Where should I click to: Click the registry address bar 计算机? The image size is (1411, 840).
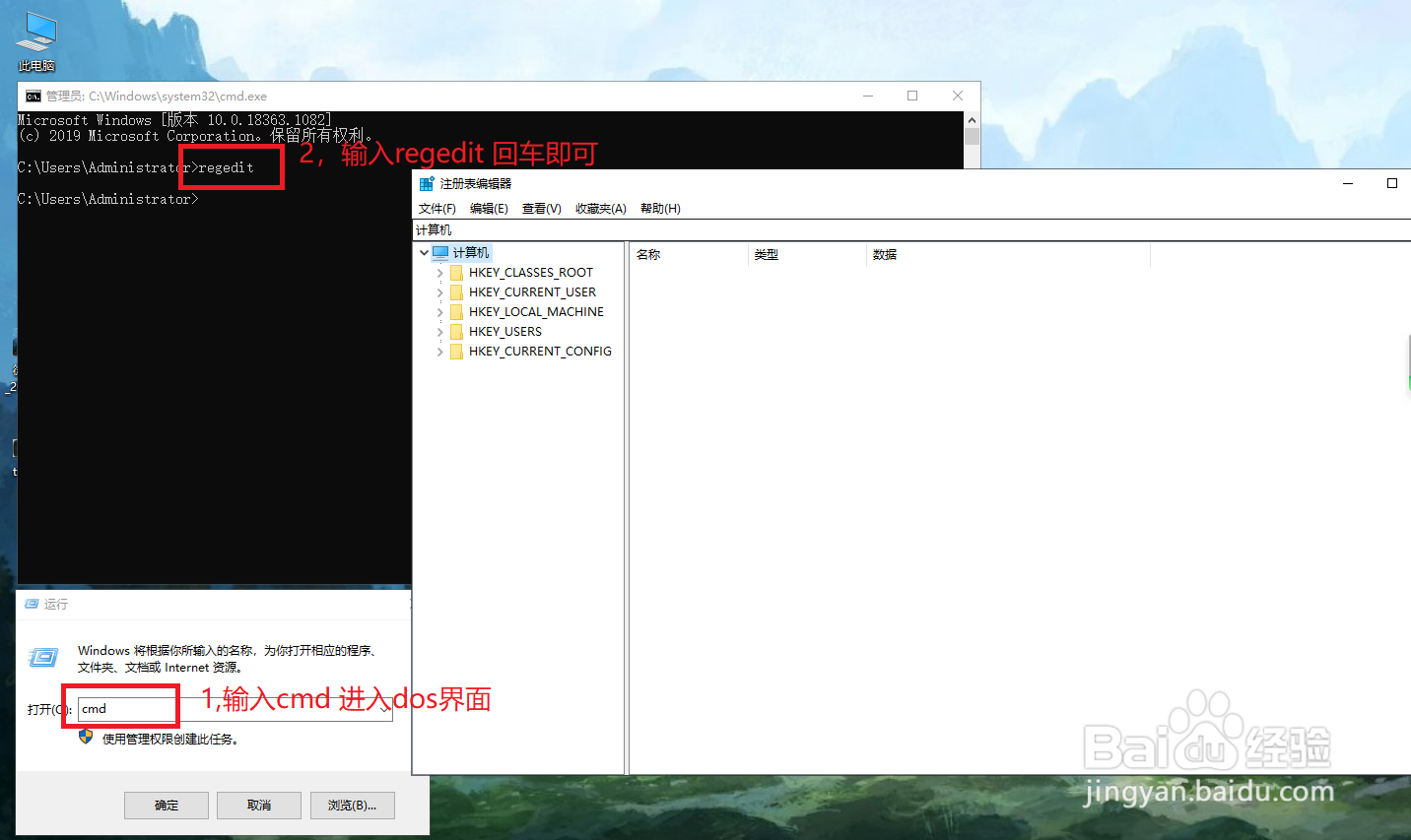tap(912, 230)
